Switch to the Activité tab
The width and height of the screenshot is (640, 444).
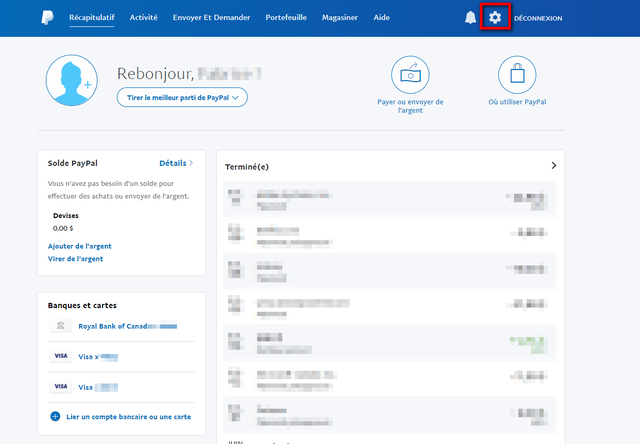click(x=143, y=18)
